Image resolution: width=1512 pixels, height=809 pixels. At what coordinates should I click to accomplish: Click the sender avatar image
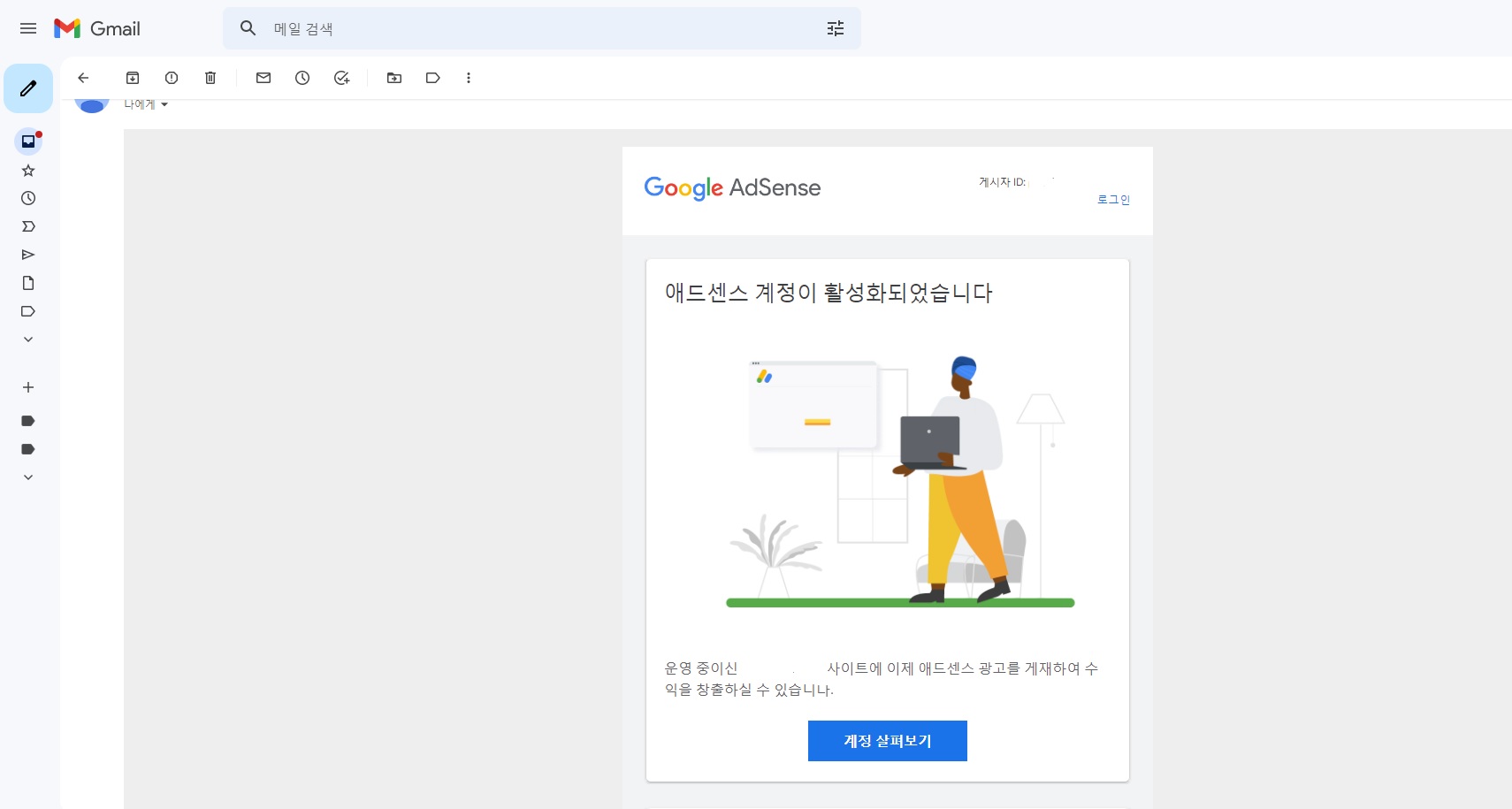92,105
